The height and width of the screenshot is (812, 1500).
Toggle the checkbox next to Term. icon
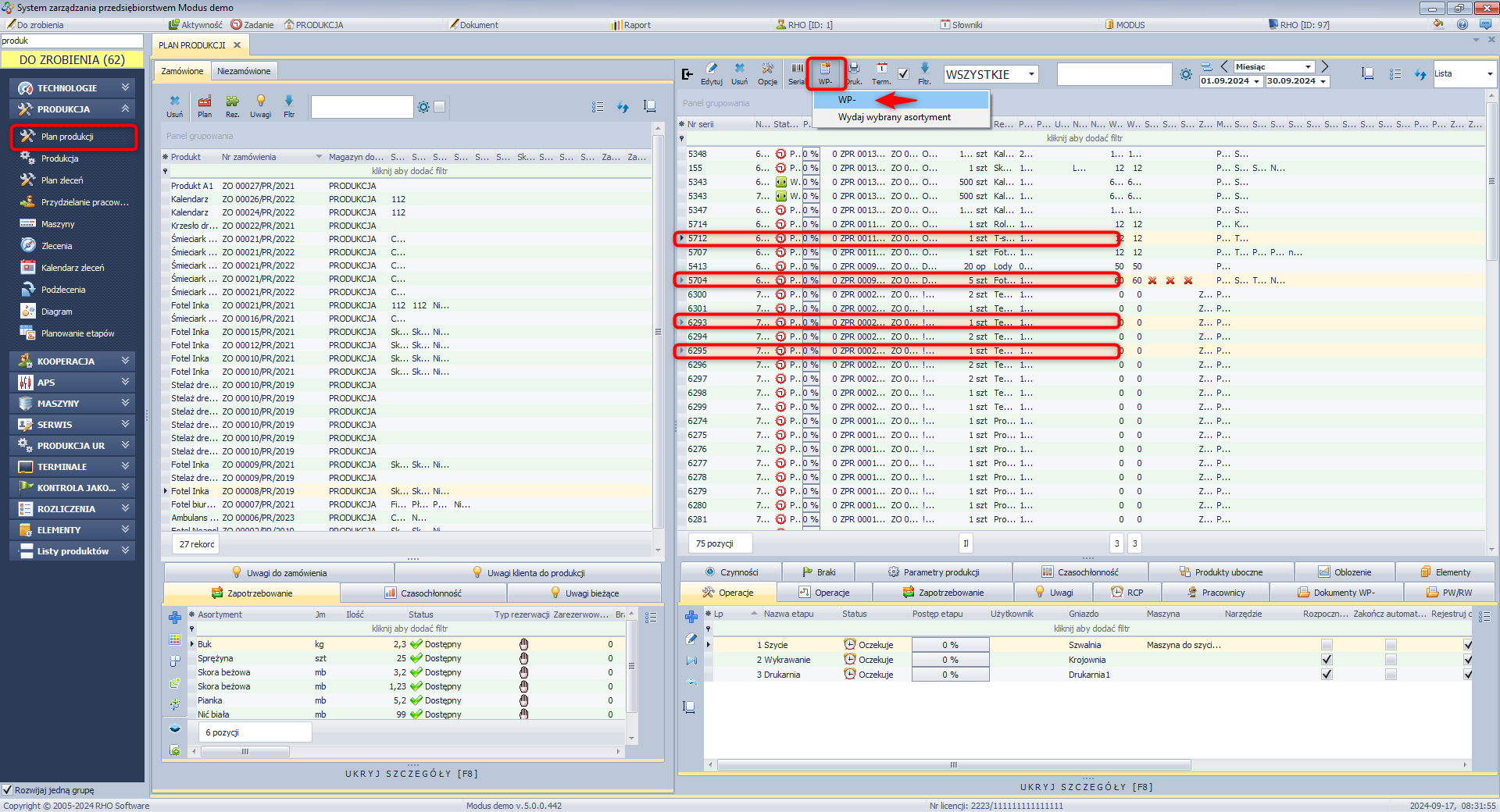(903, 74)
